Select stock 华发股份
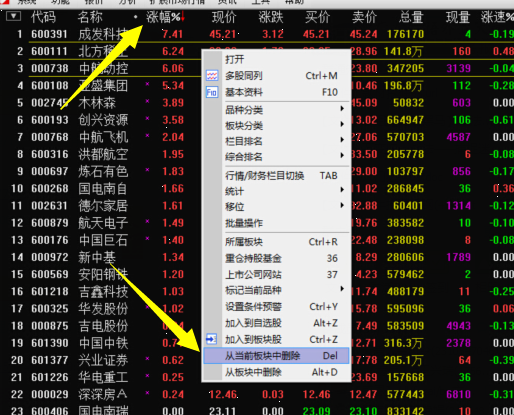The width and height of the screenshot is (514, 415). [x=103, y=309]
